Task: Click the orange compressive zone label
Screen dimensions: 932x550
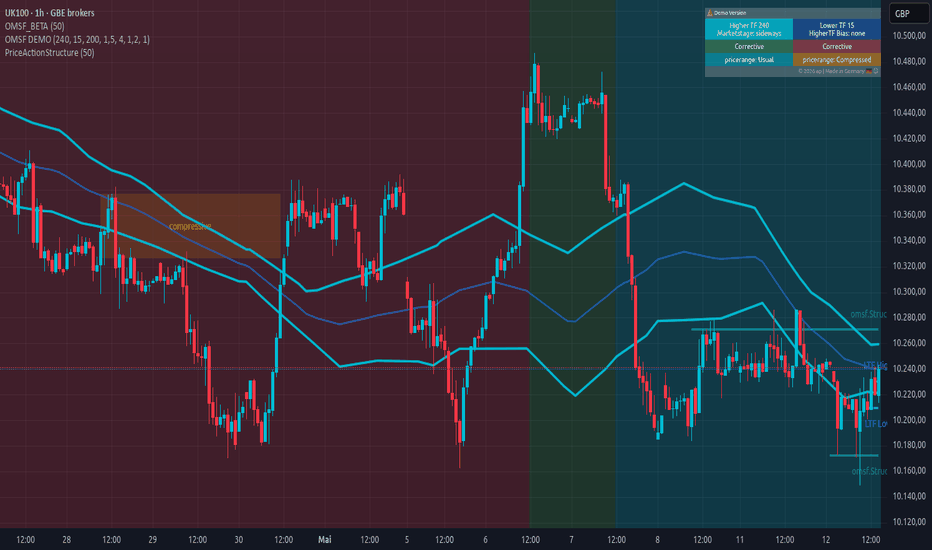Action: click(190, 227)
